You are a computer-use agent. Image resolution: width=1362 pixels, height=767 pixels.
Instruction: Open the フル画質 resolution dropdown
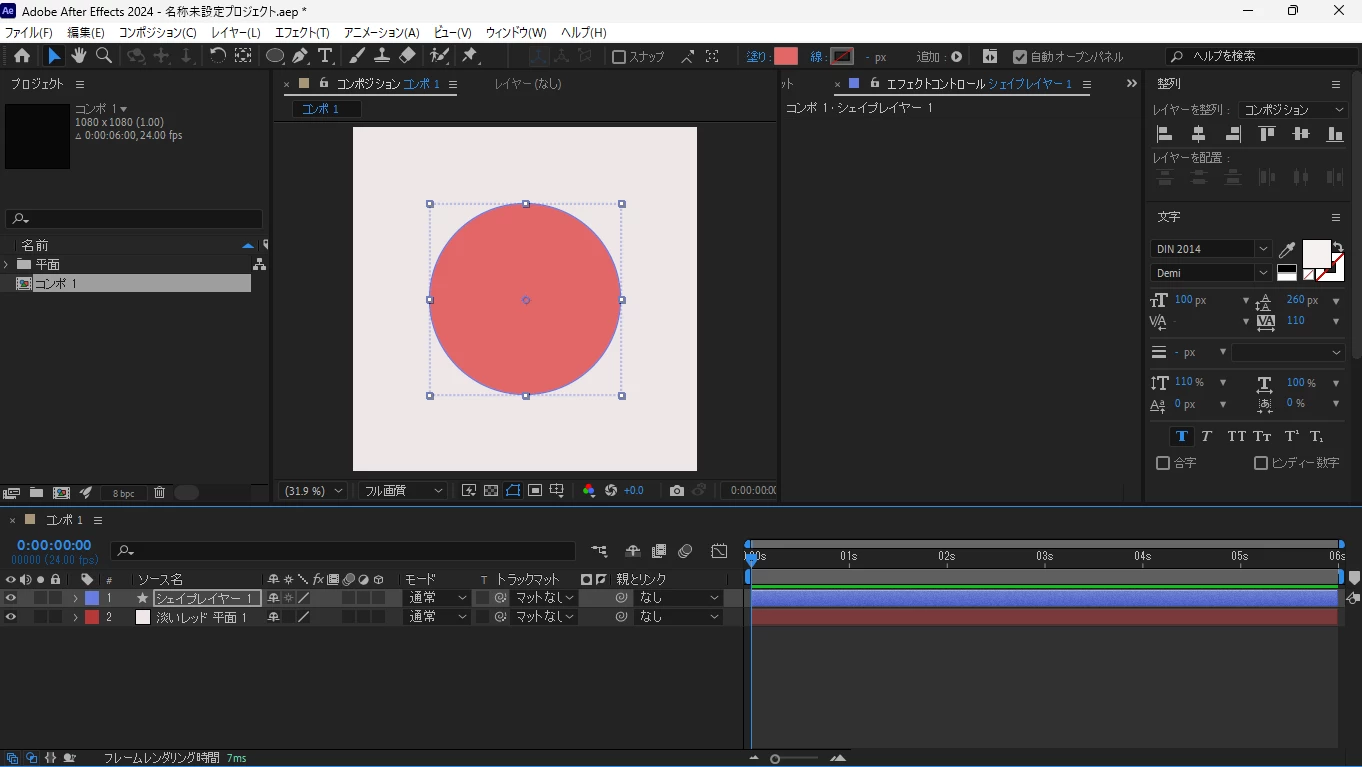click(402, 491)
